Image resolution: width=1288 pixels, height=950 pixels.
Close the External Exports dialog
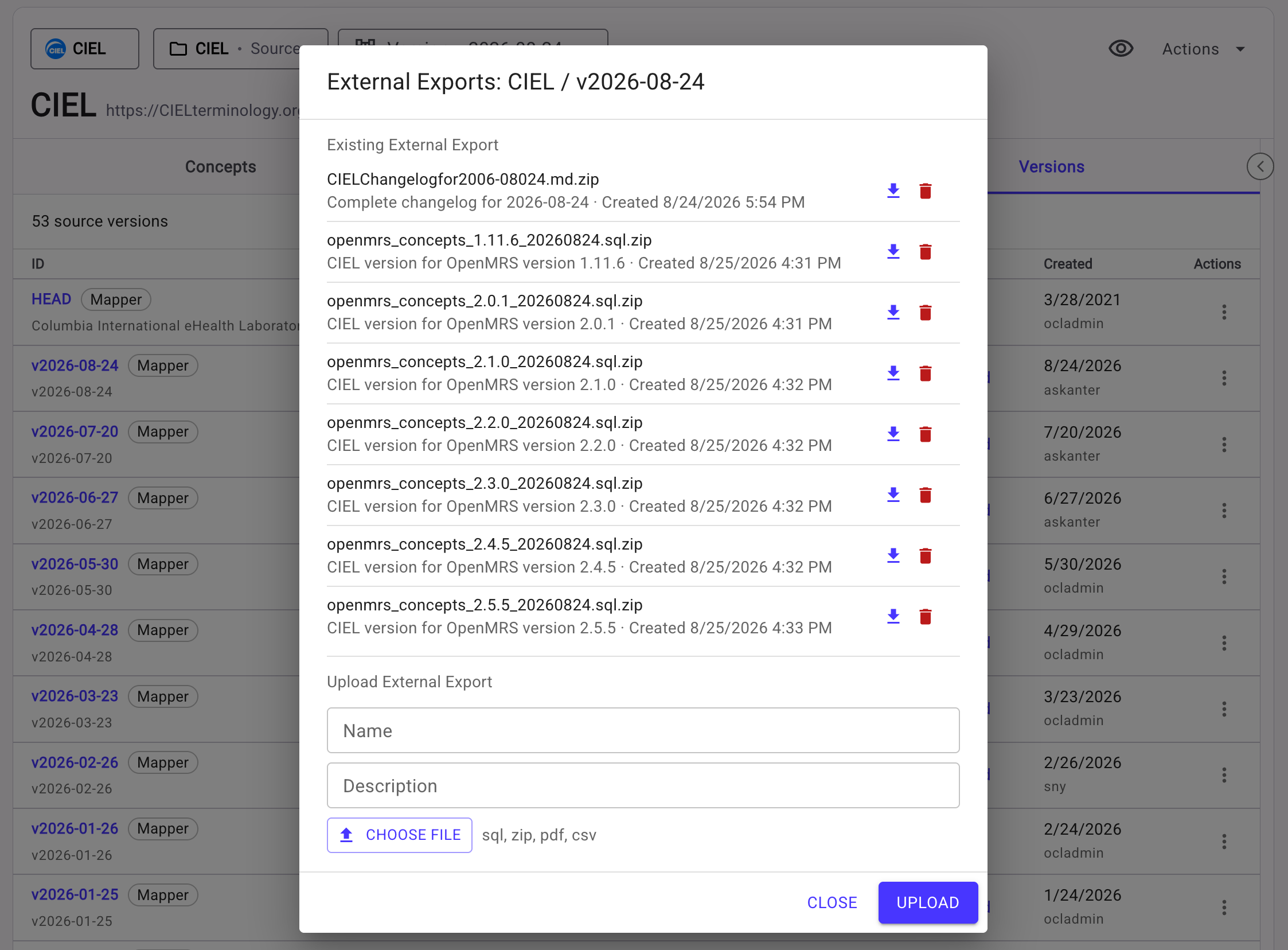(832, 902)
